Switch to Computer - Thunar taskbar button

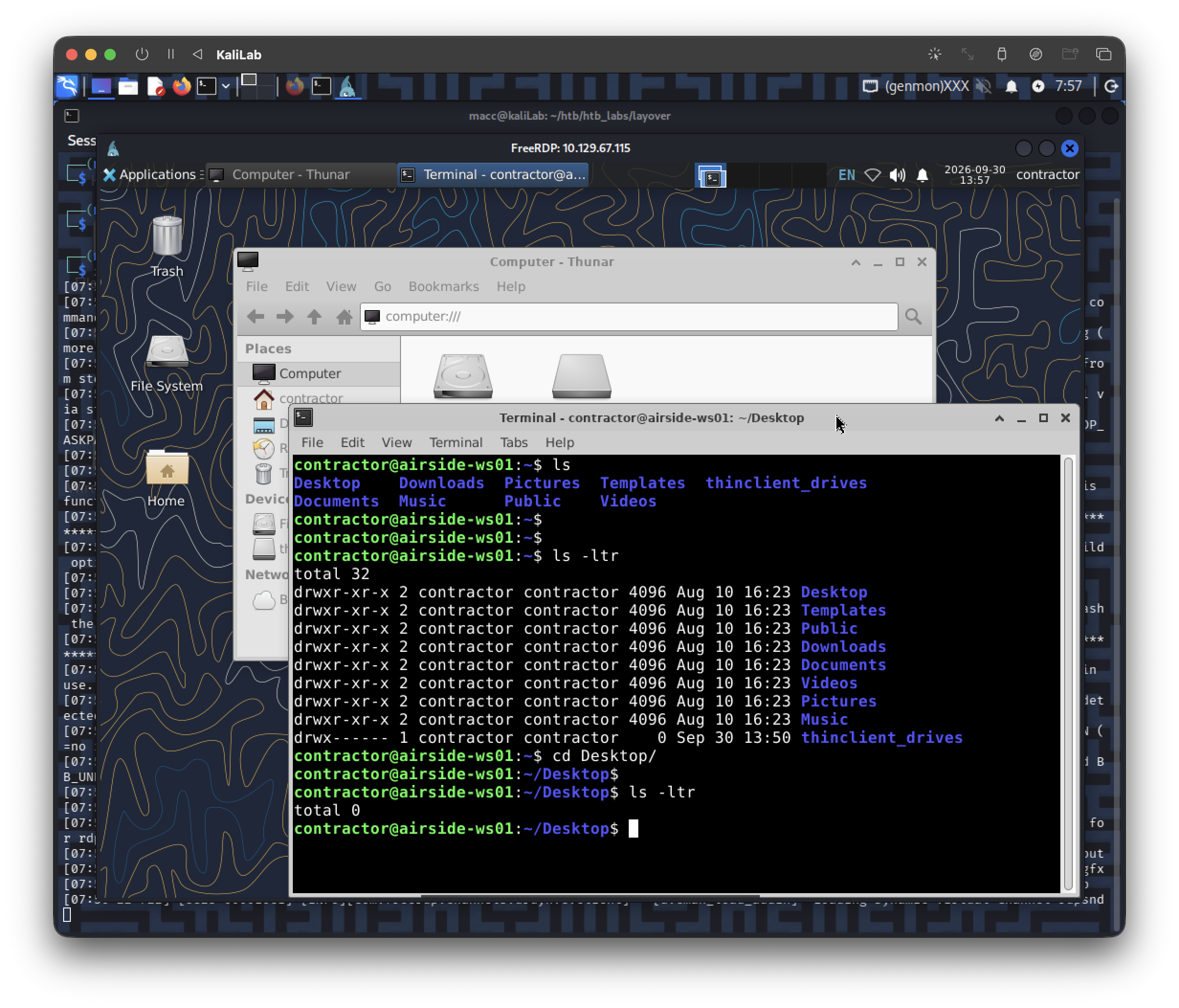tap(300, 175)
